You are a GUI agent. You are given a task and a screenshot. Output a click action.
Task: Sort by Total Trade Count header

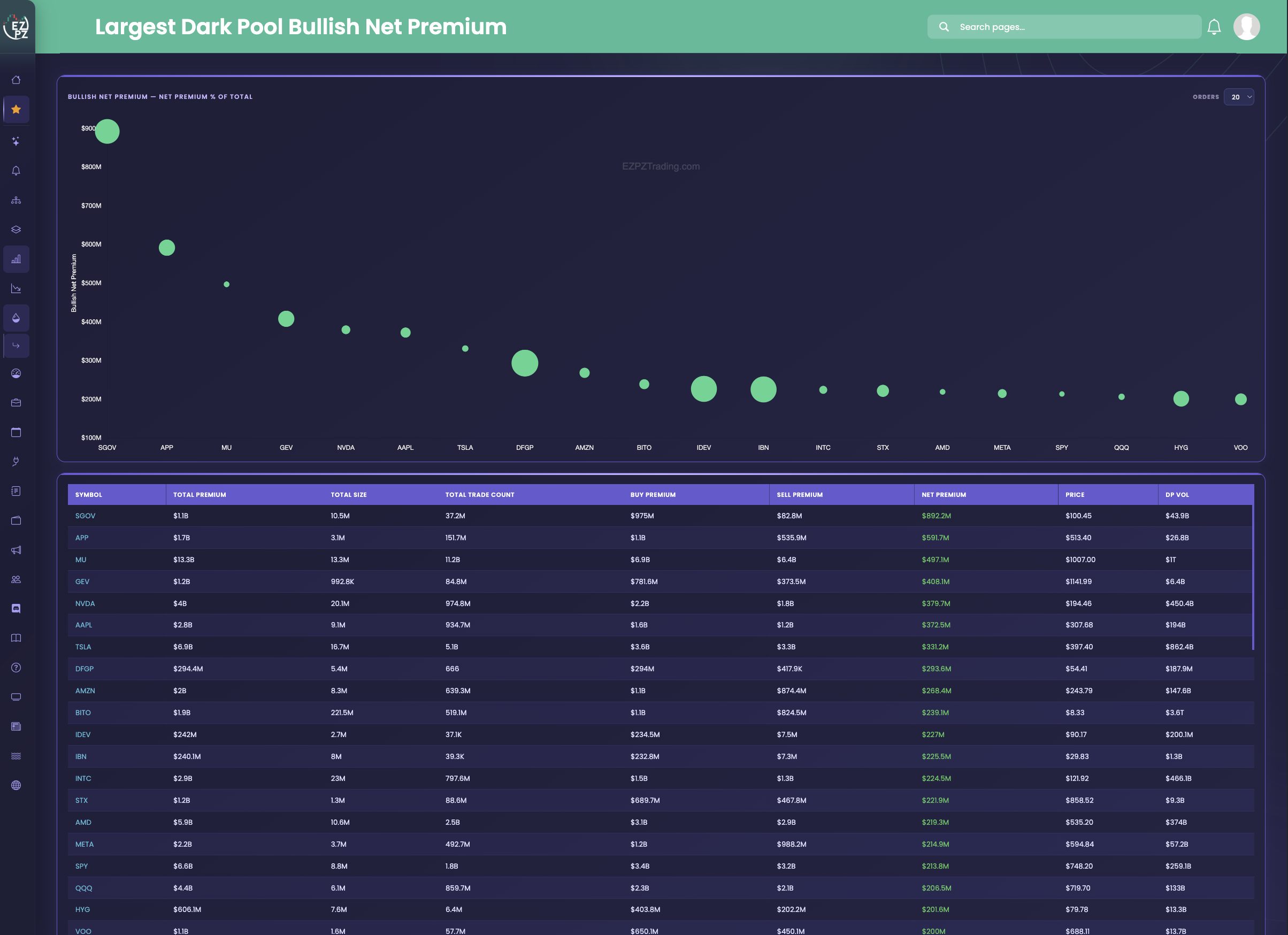(x=480, y=495)
